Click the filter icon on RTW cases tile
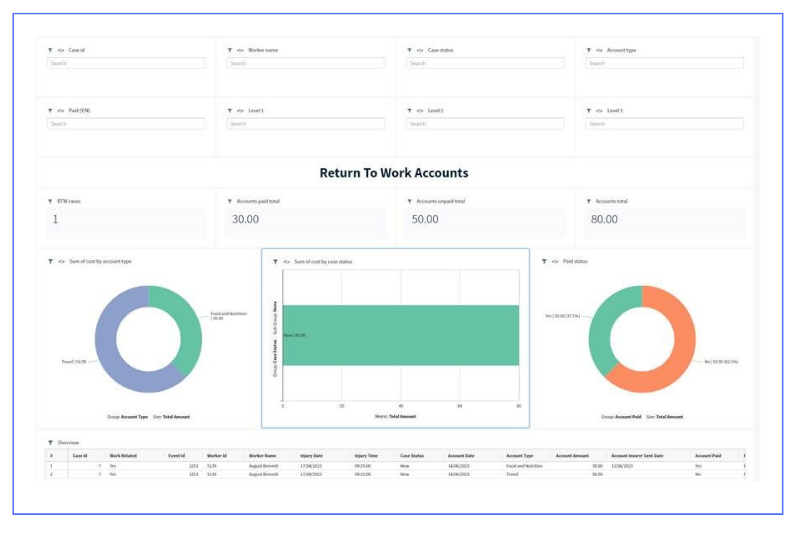 (50, 201)
